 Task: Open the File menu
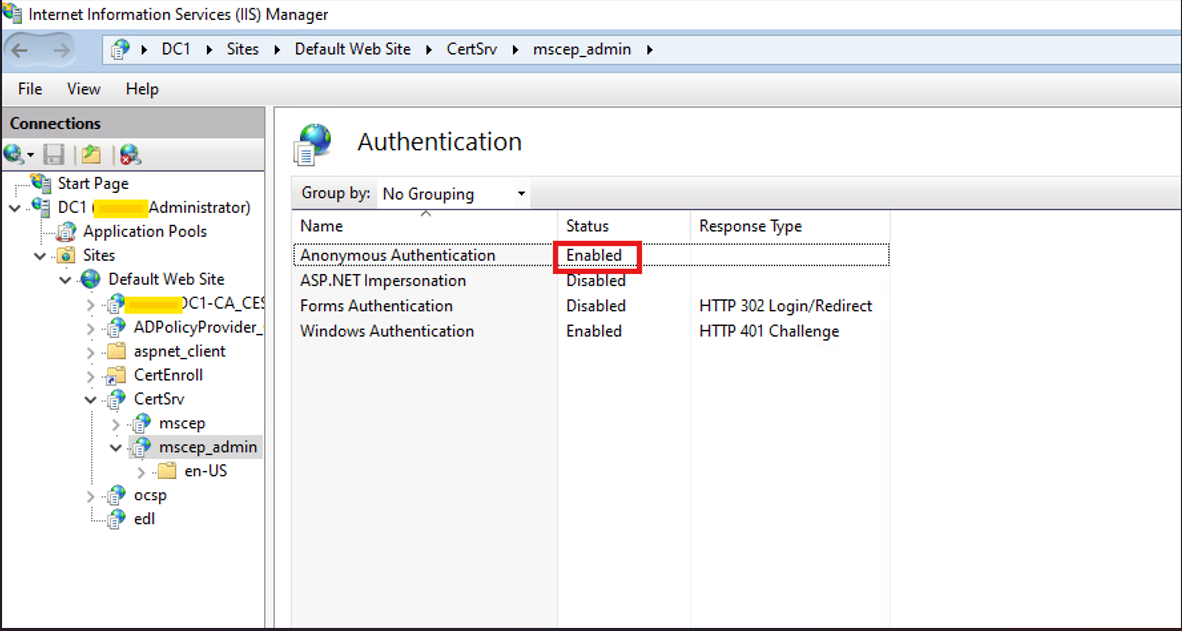(30, 89)
